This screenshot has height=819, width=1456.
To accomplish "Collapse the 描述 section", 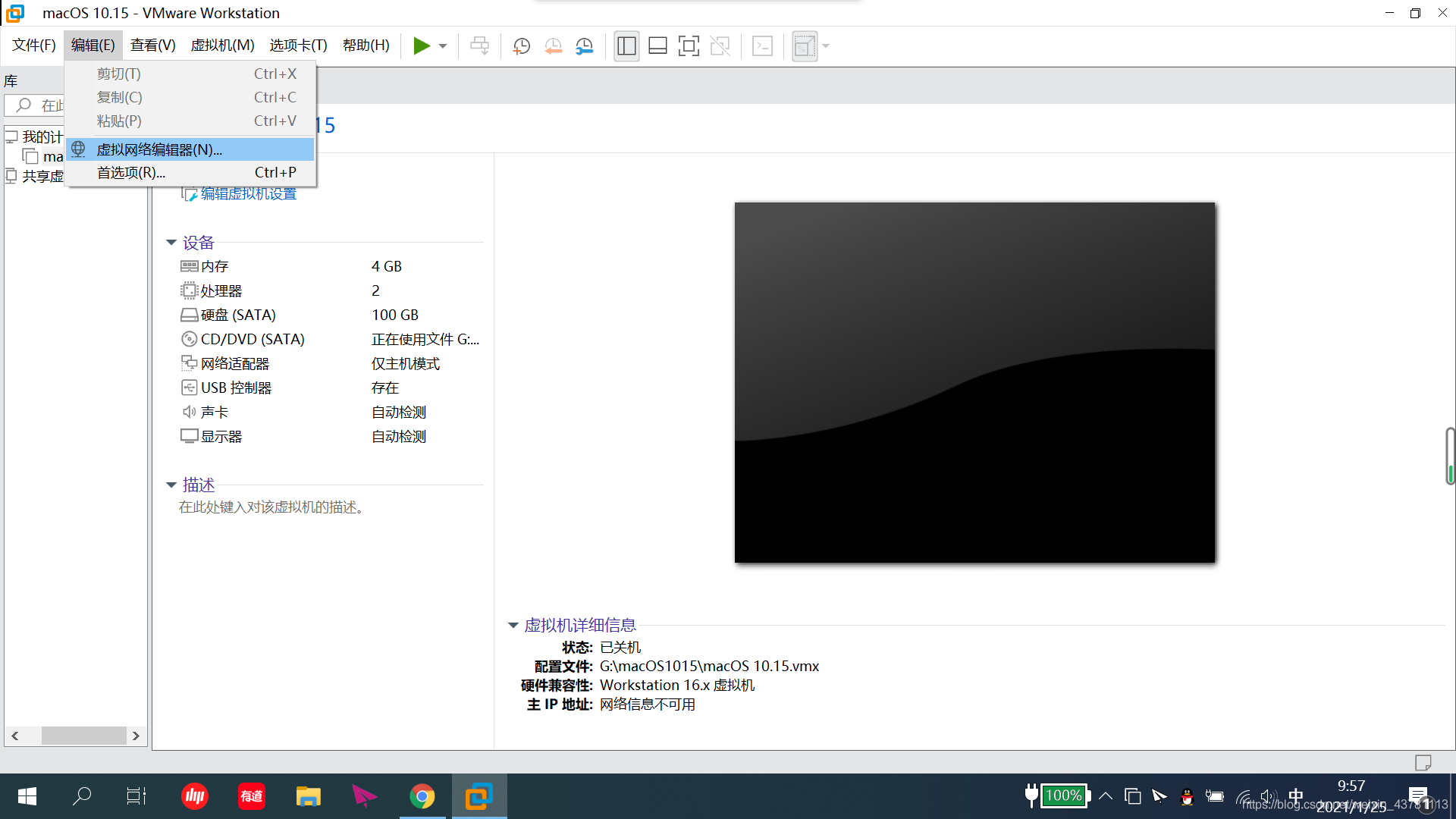I will point(171,485).
